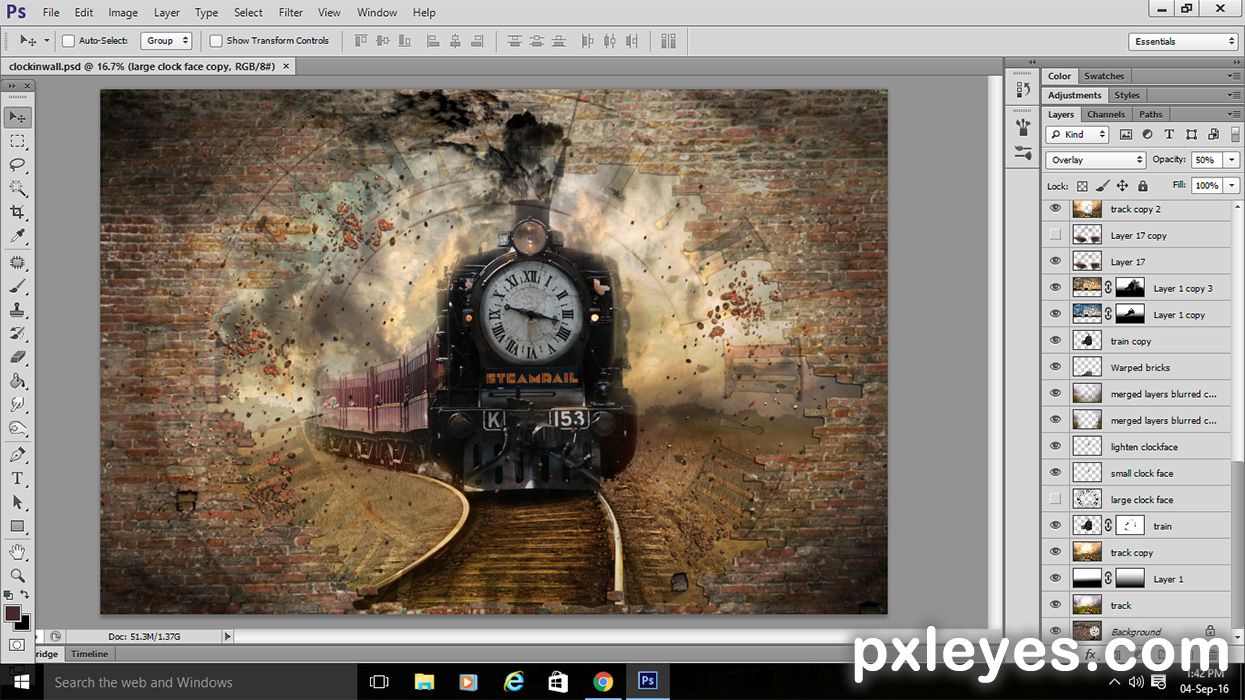Open File Explorer from the taskbar
Image resolution: width=1245 pixels, height=700 pixels.
point(424,682)
